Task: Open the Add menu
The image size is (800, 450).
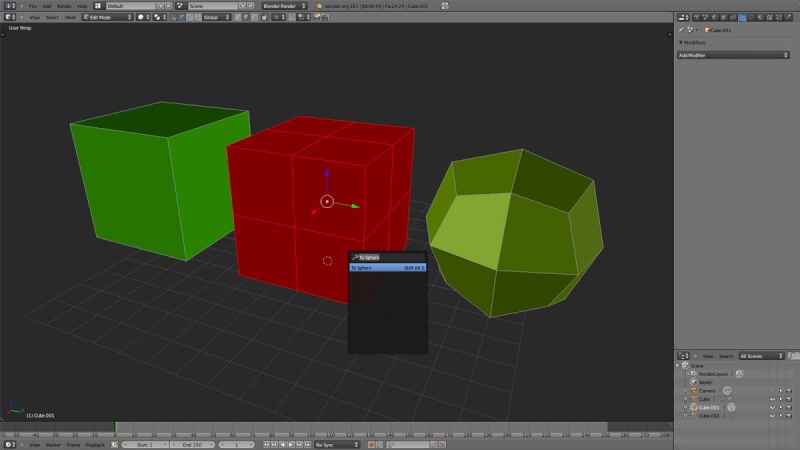Action: 47,6
